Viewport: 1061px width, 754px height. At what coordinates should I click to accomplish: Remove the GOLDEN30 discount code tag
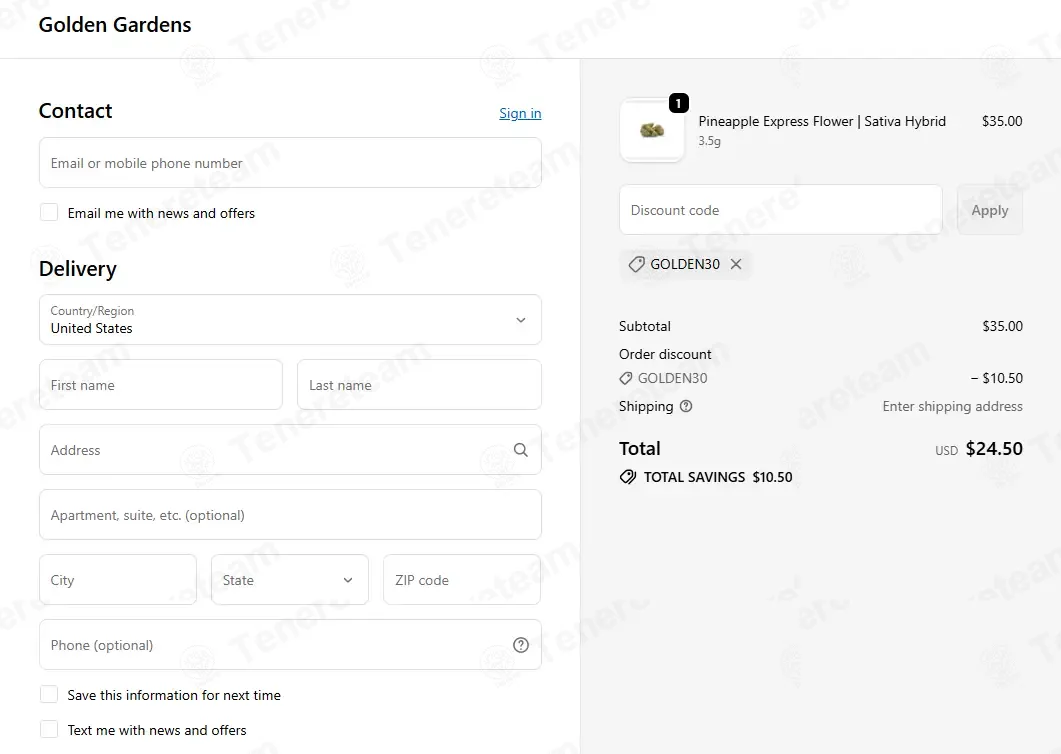(736, 264)
